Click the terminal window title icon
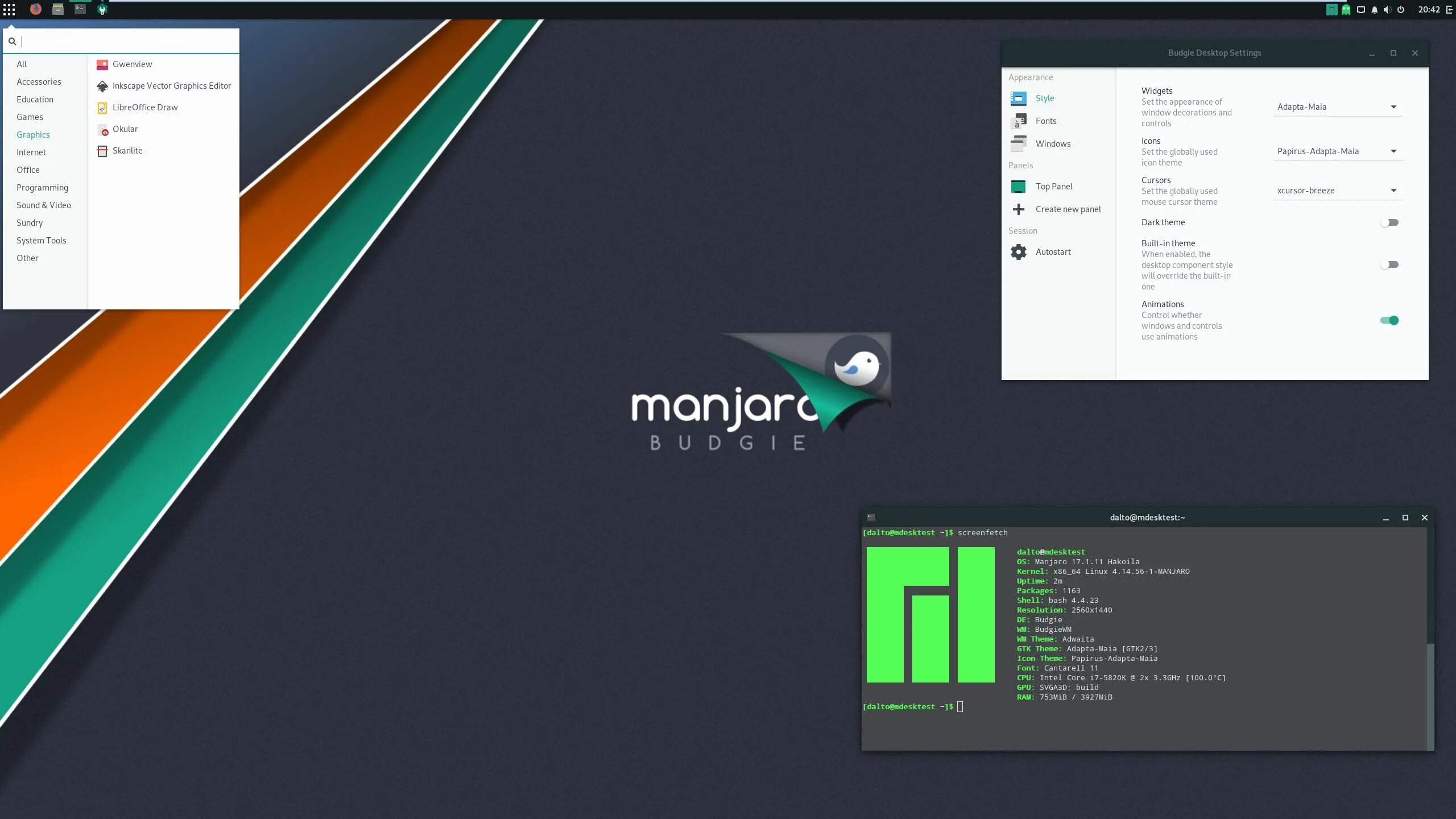This screenshot has height=819, width=1456. (x=871, y=518)
